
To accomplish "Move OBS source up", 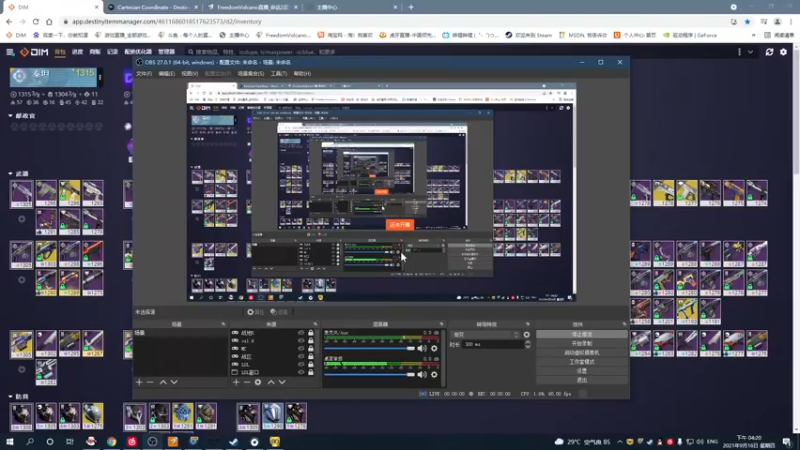I will [x=271, y=382].
